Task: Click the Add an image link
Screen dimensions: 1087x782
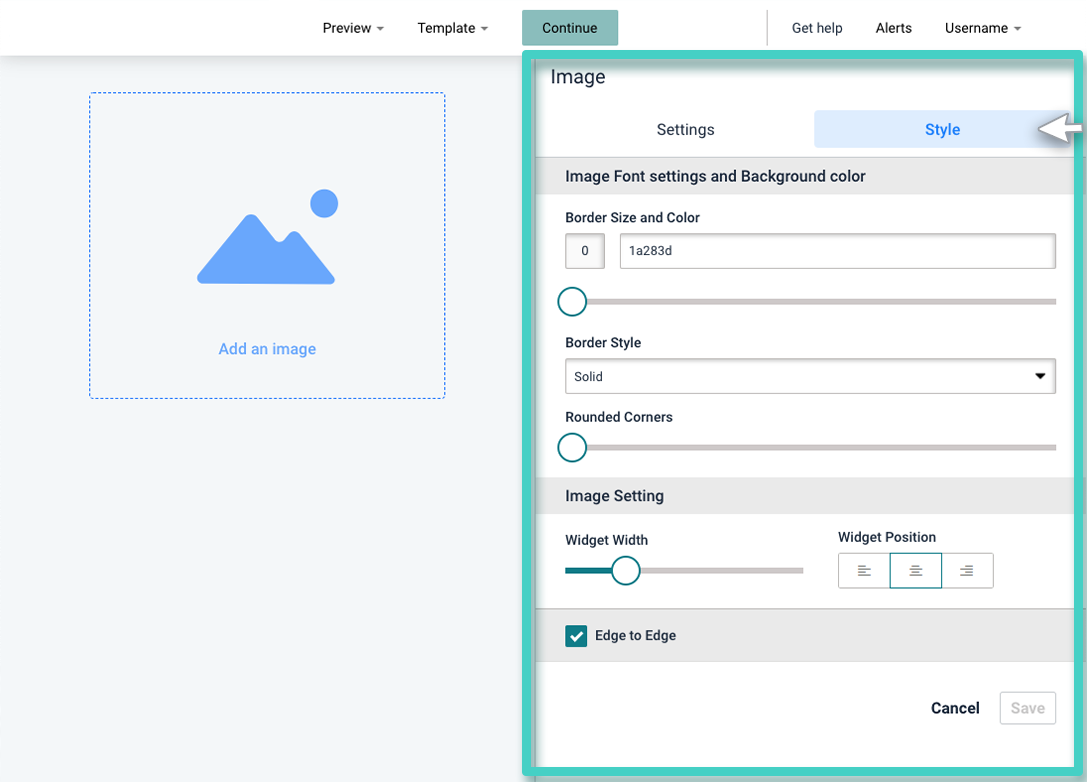Action: (267, 349)
